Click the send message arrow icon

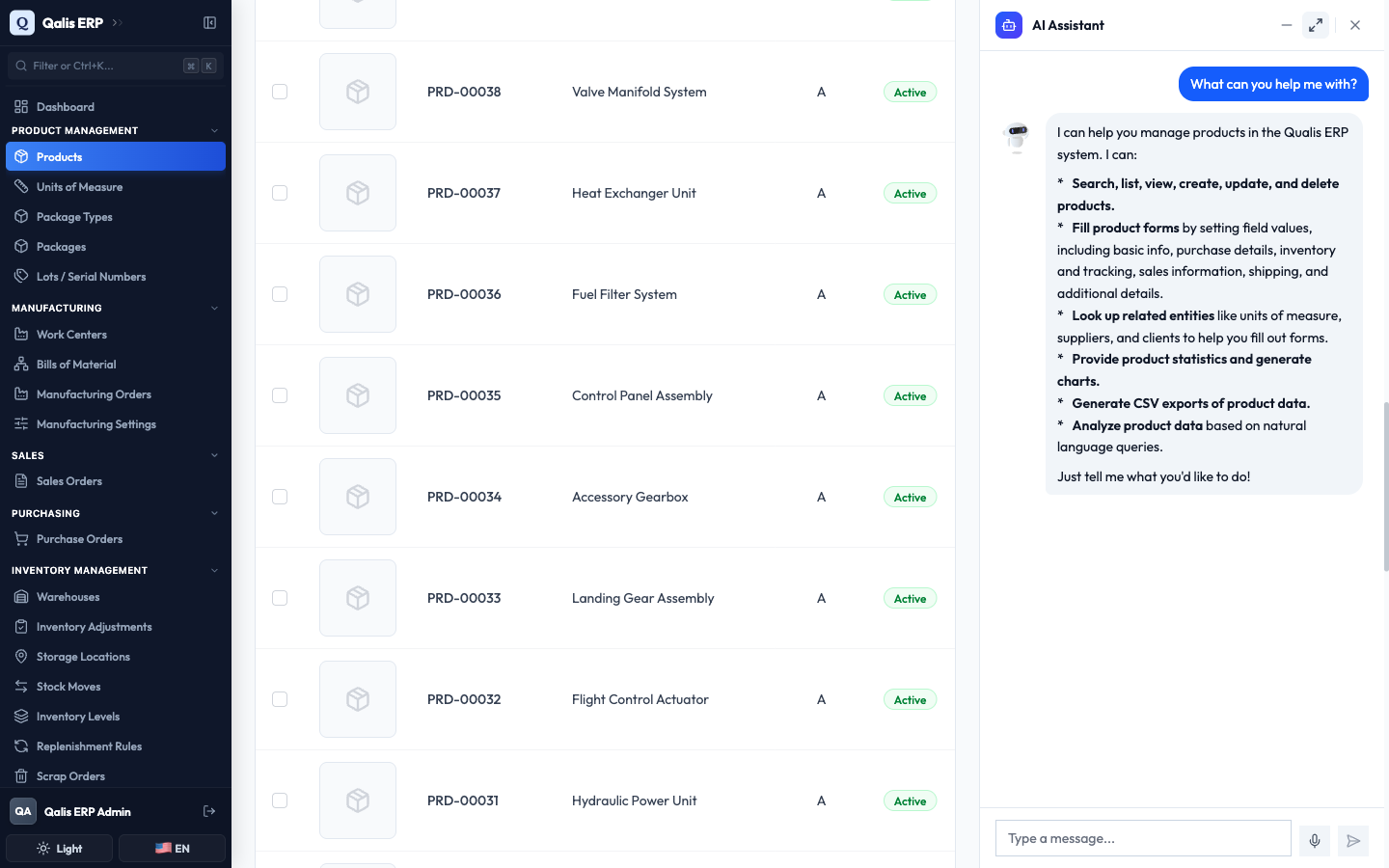[1353, 840]
